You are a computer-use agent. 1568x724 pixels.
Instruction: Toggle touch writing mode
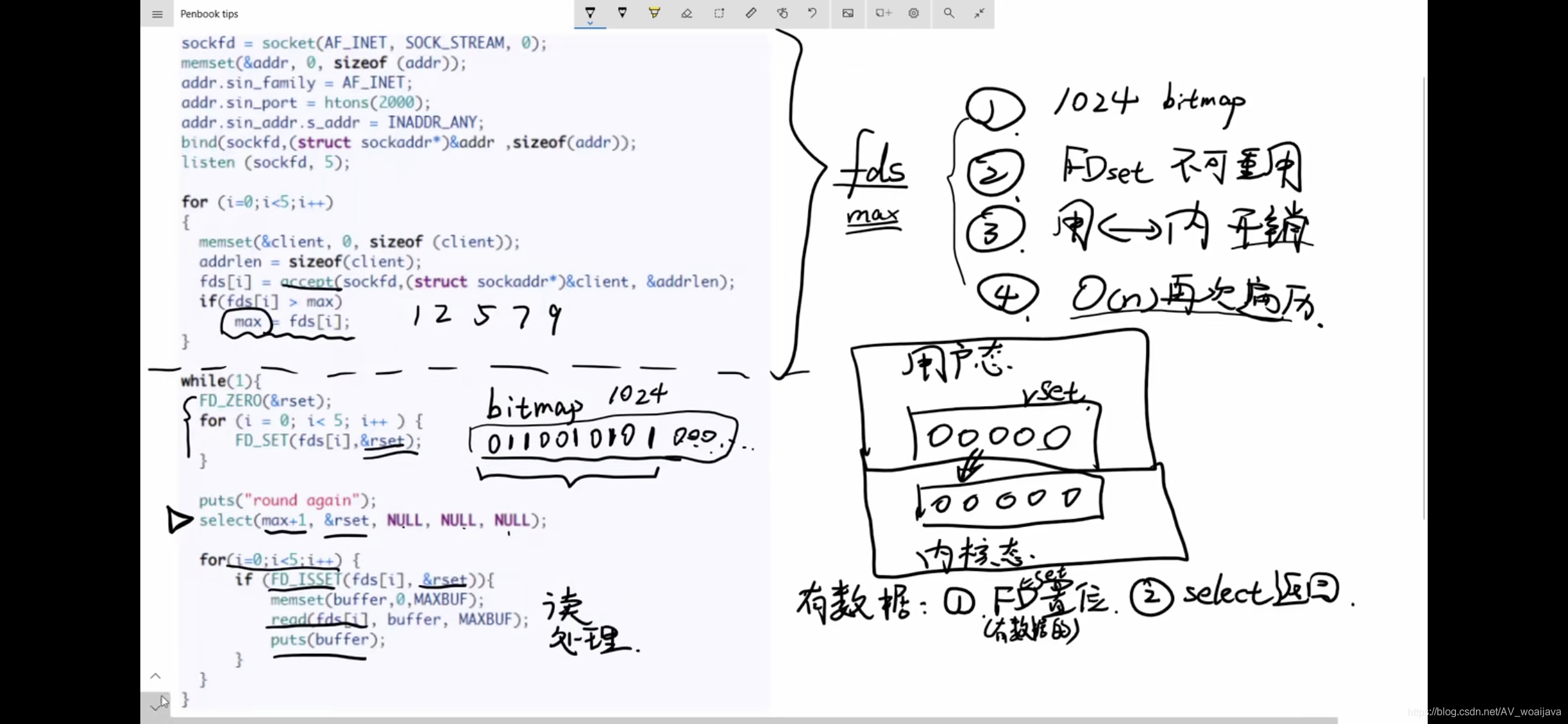tap(782, 13)
